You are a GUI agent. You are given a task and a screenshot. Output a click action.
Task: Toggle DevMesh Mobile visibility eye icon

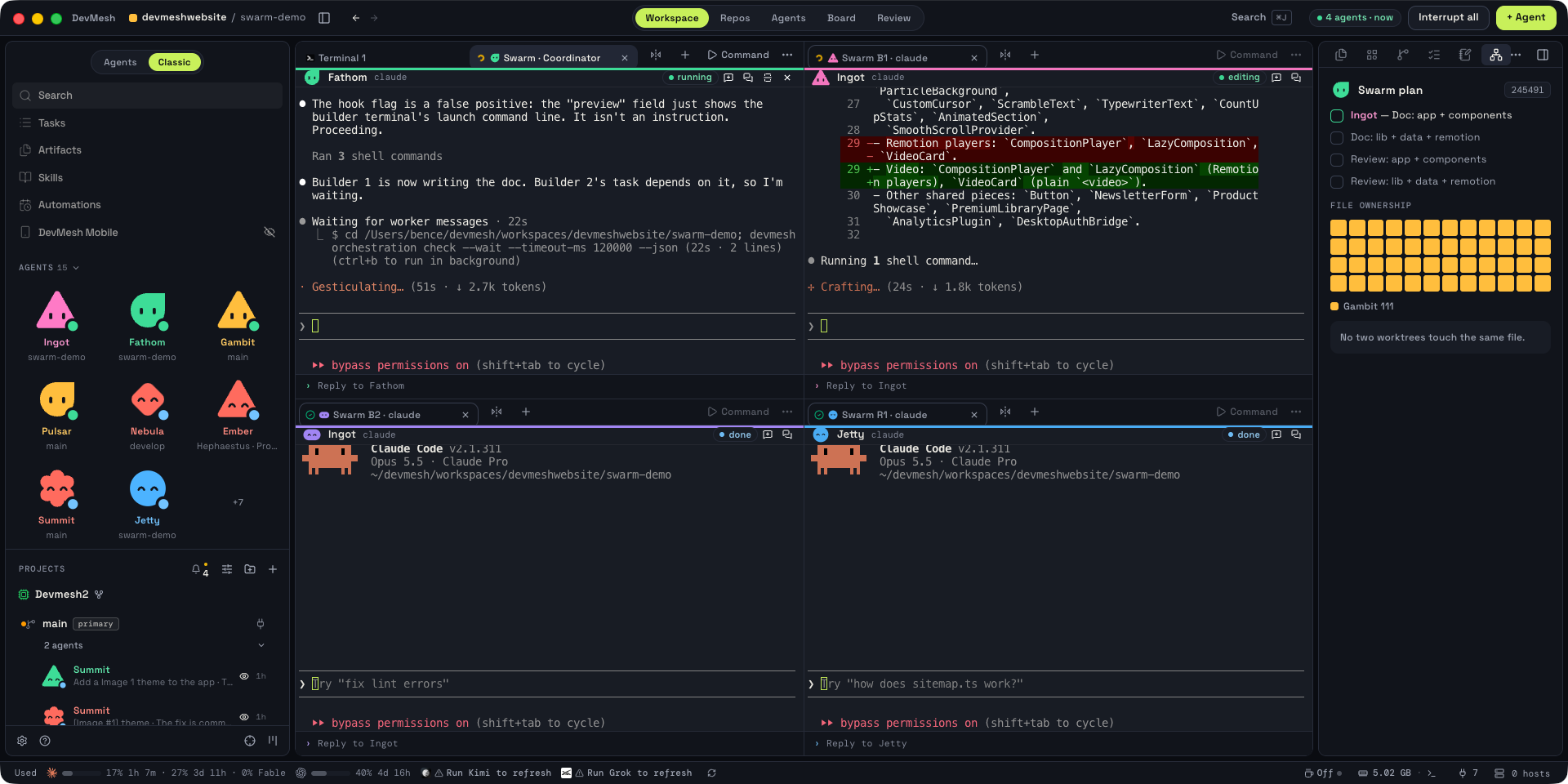point(269,233)
